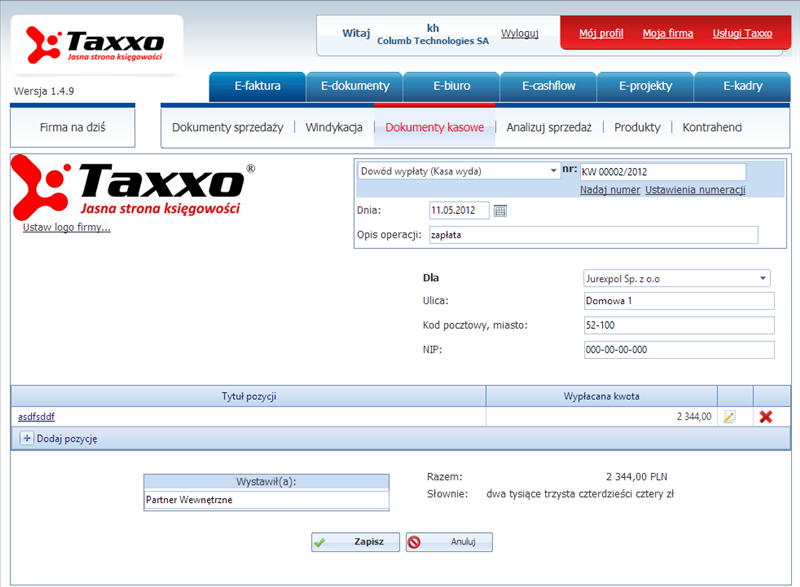The image size is (800, 587).
Task: Open the E-dokumenty tab
Action: click(x=355, y=86)
